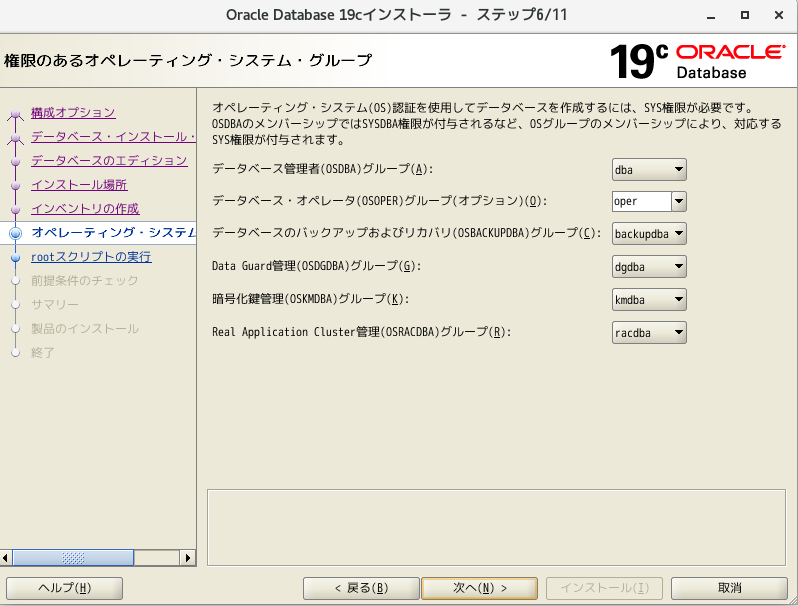Go to the データベース・インストール step

pyautogui.click(x=113, y=136)
